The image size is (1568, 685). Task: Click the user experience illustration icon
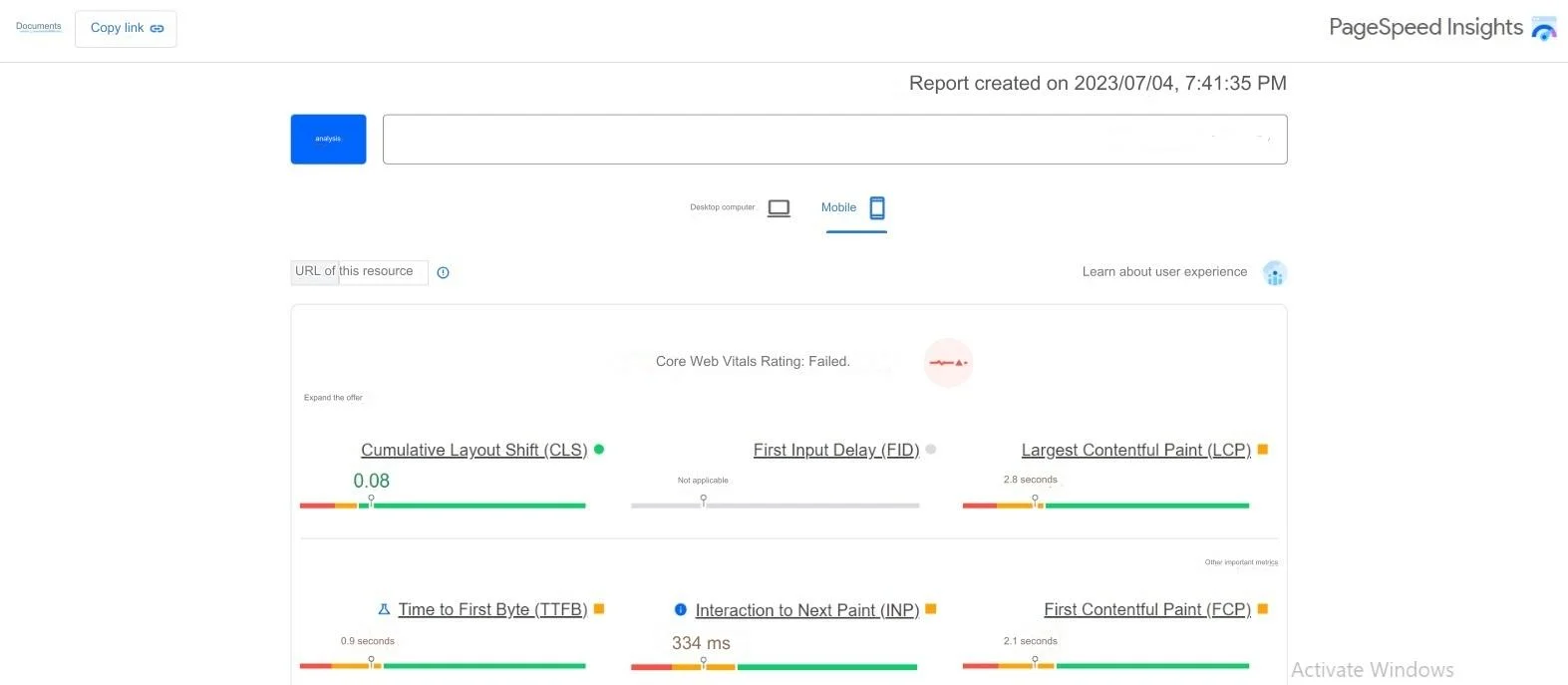(1275, 273)
